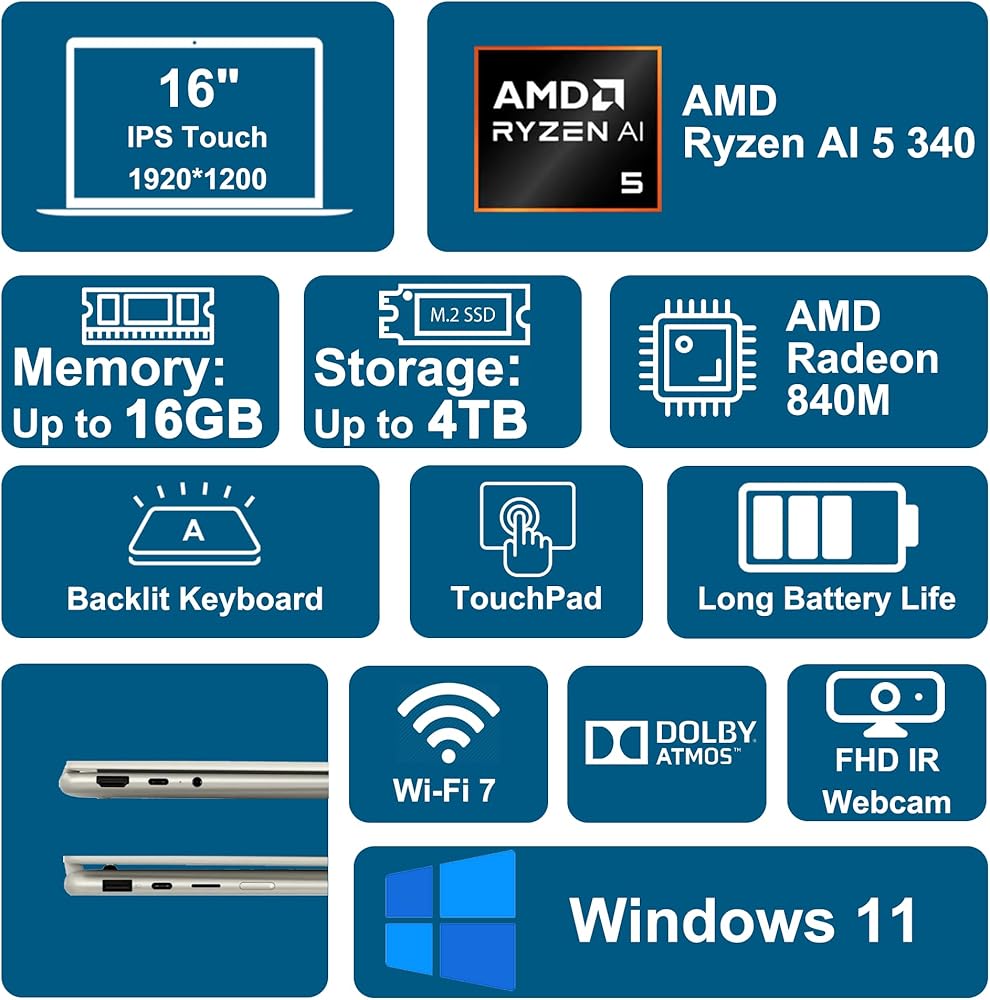Select the GPU processor chip icon
This screenshot has width=990, height=1000.
click(x=697, y=358)
